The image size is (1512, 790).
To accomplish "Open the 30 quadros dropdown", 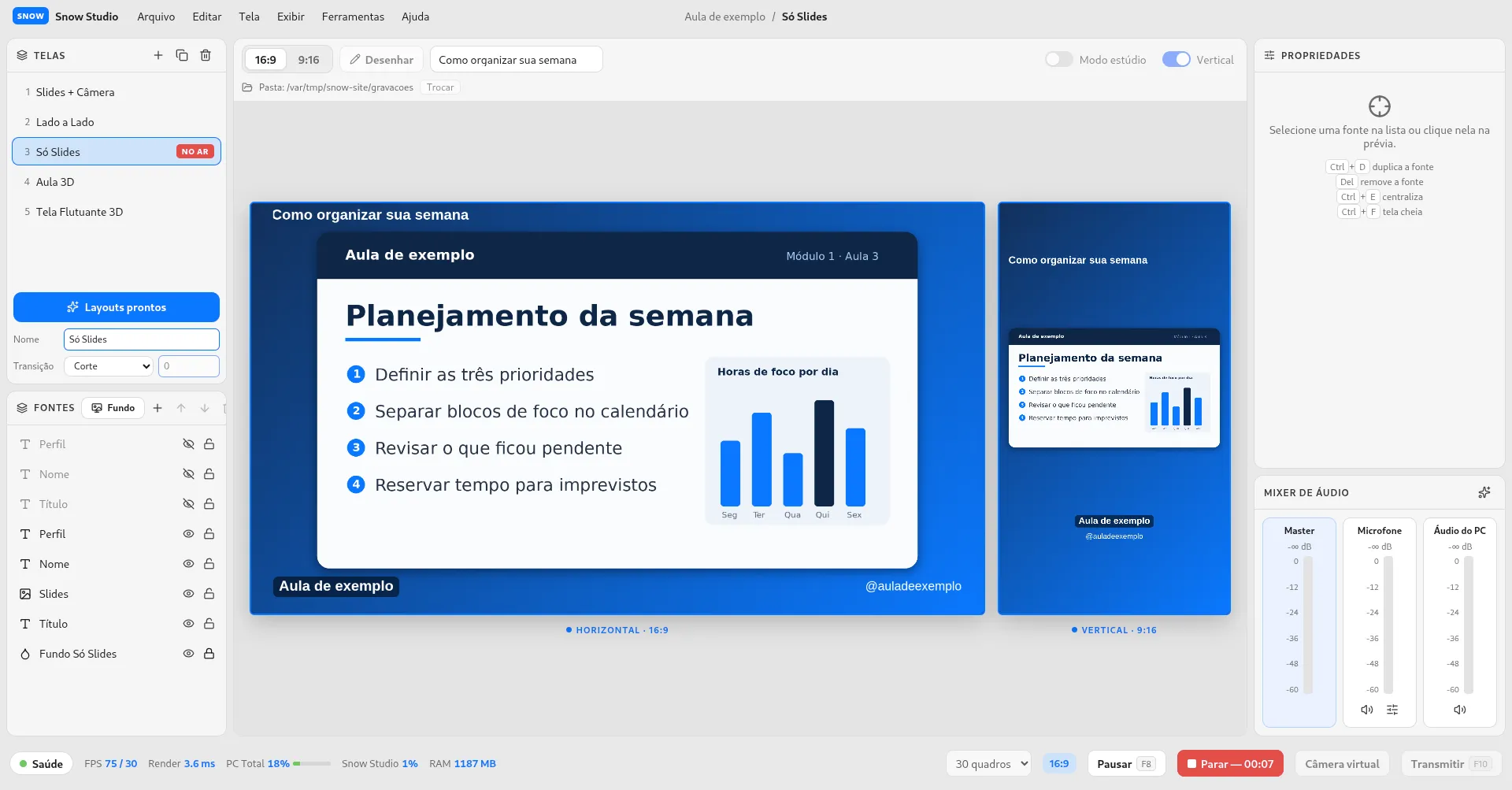I will pos(988,764).
